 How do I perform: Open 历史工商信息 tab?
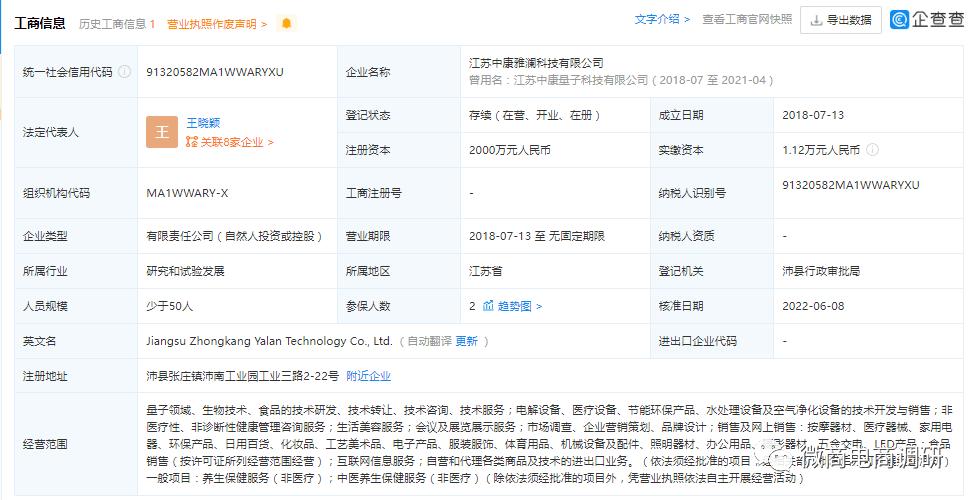[118, 24]
